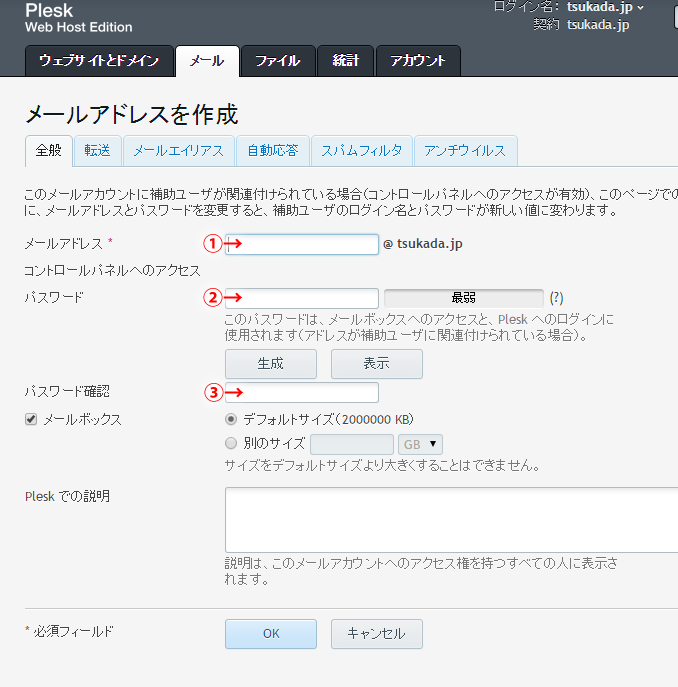This screenshot has height=687, width=678.
Task: Open the アンチウイルス sub-tab
Action: (465, 151)
